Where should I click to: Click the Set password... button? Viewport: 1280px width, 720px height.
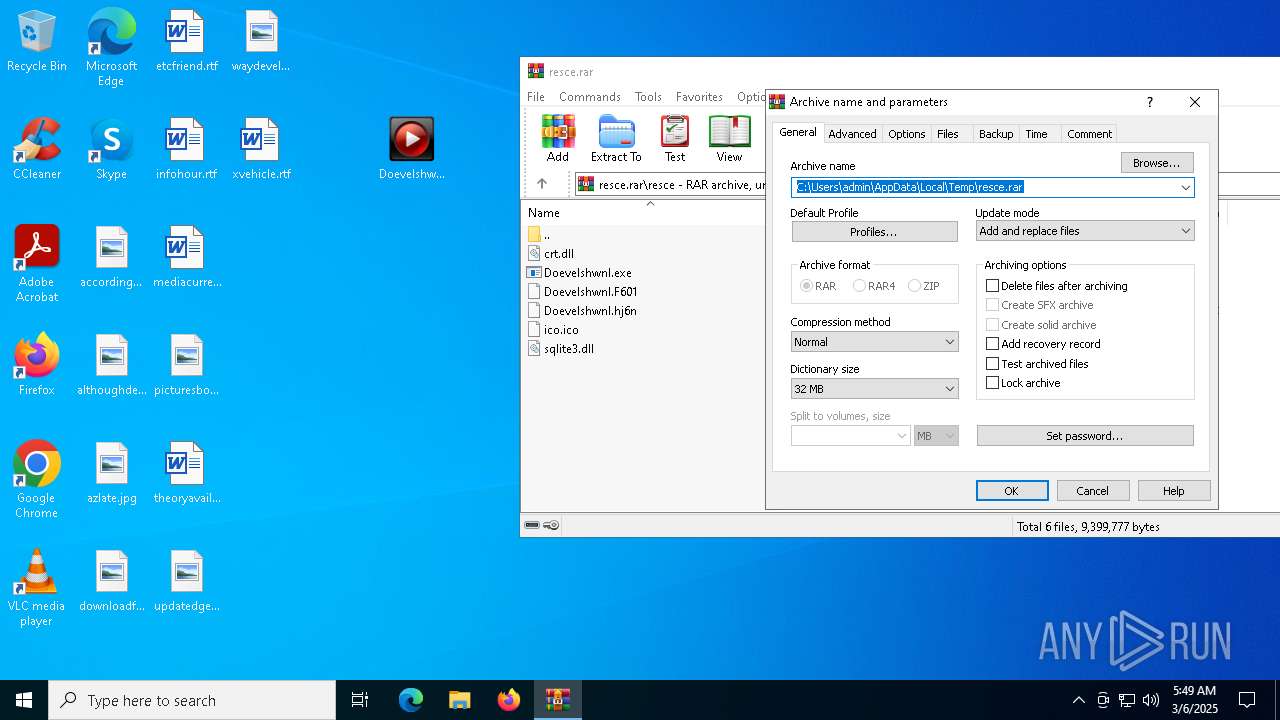tap(1085, 436)
